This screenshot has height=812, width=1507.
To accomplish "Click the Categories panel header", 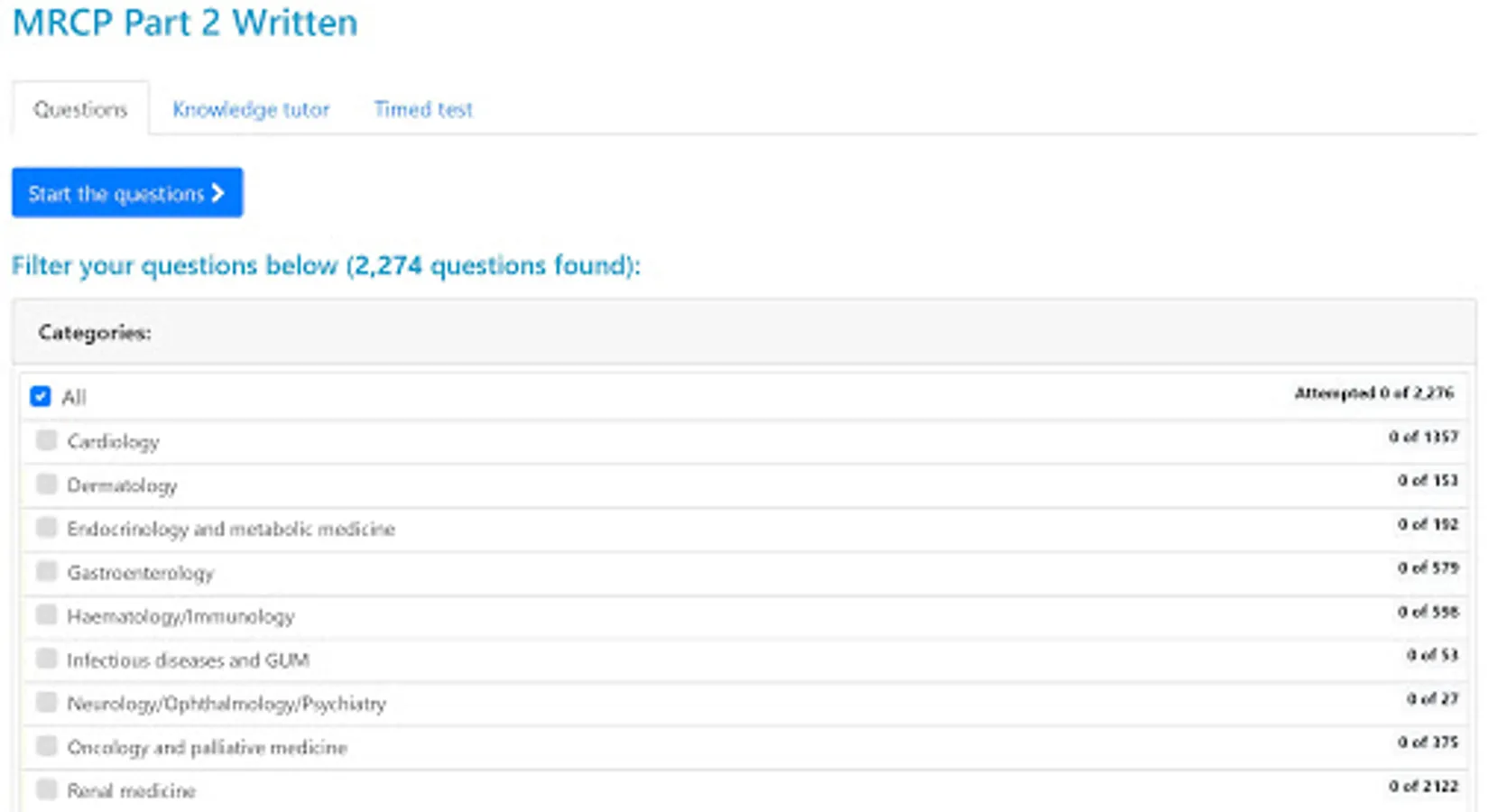I will point(95,333).
